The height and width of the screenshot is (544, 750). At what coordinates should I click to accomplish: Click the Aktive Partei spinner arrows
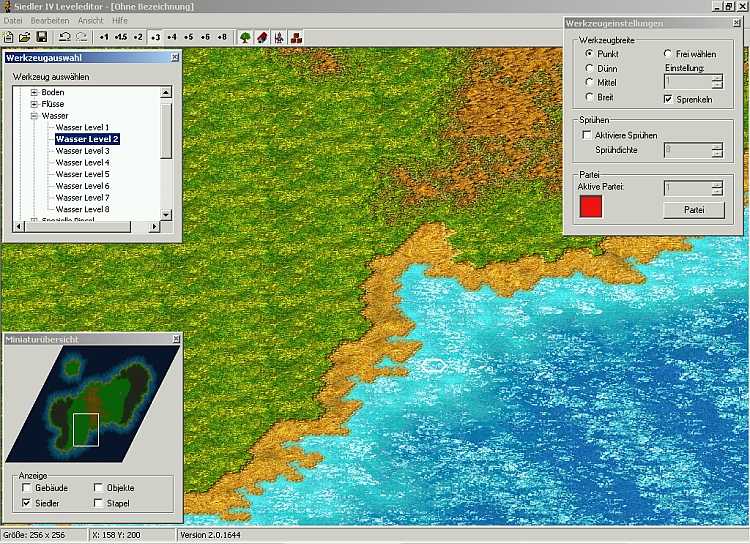pyautogui.click(x=717, y=189)
